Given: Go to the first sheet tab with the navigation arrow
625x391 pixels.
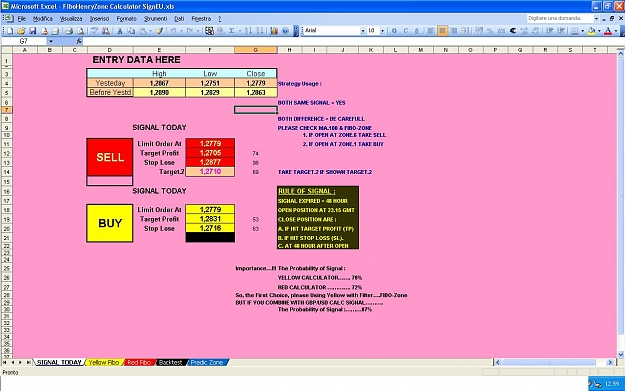Looking at the screenshot, I should pyautogui.click(x=5, y=362).
